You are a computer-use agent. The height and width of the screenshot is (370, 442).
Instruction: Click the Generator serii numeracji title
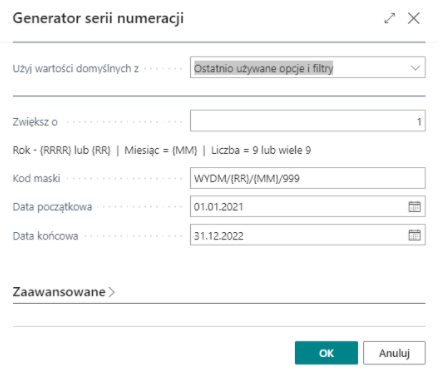coord(98,18)
